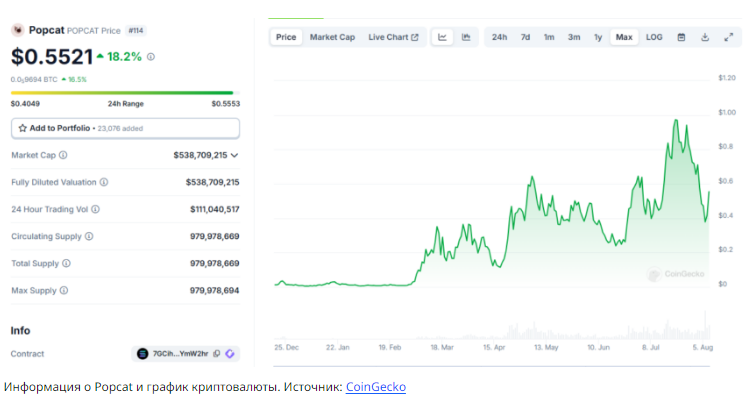Click the 24h Range progress bar
Image resolution: width=743 pixels, height=408 pixels.
tap(125, 93)
